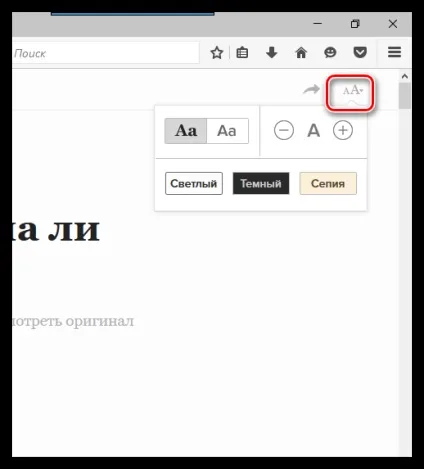Select the serif Aa font style
Image resolution: width=424 pixels, height=469 pixels.
click(186, 131)
